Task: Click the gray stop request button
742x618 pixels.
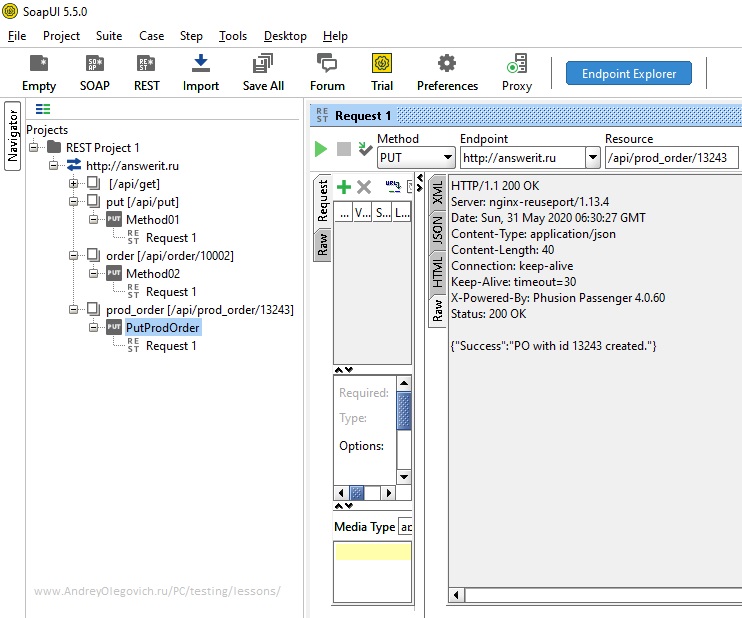Action: click(344, 149)
